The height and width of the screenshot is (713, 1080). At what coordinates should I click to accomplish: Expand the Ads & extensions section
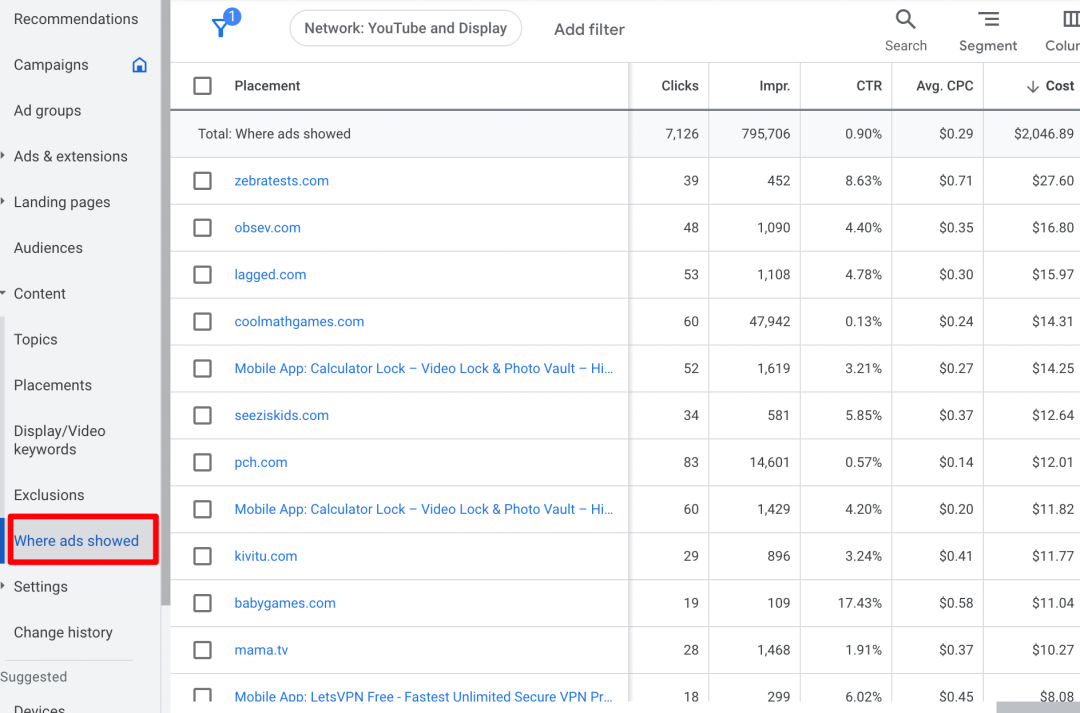[4, 156]
